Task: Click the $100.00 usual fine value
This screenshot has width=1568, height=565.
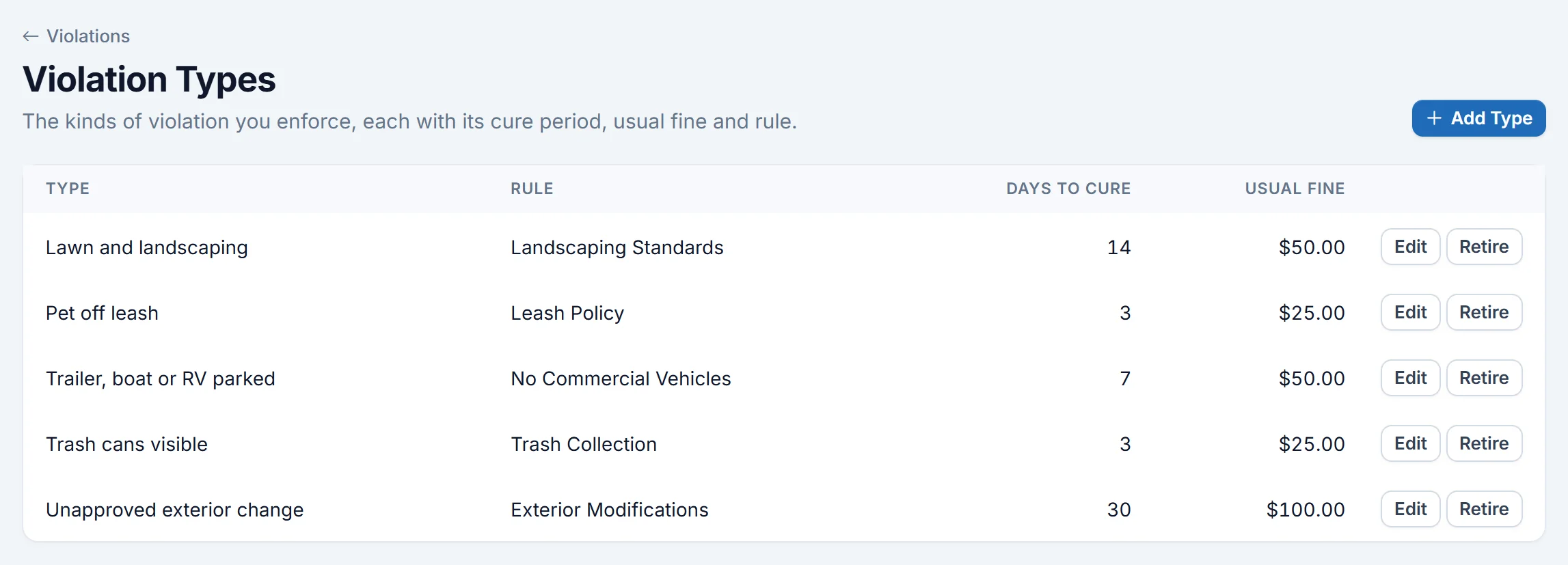Action: 1306,510
